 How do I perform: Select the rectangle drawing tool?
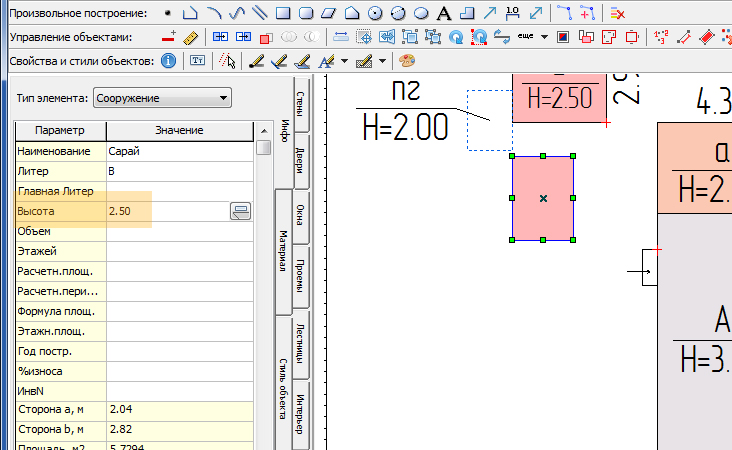coord(282,13)
